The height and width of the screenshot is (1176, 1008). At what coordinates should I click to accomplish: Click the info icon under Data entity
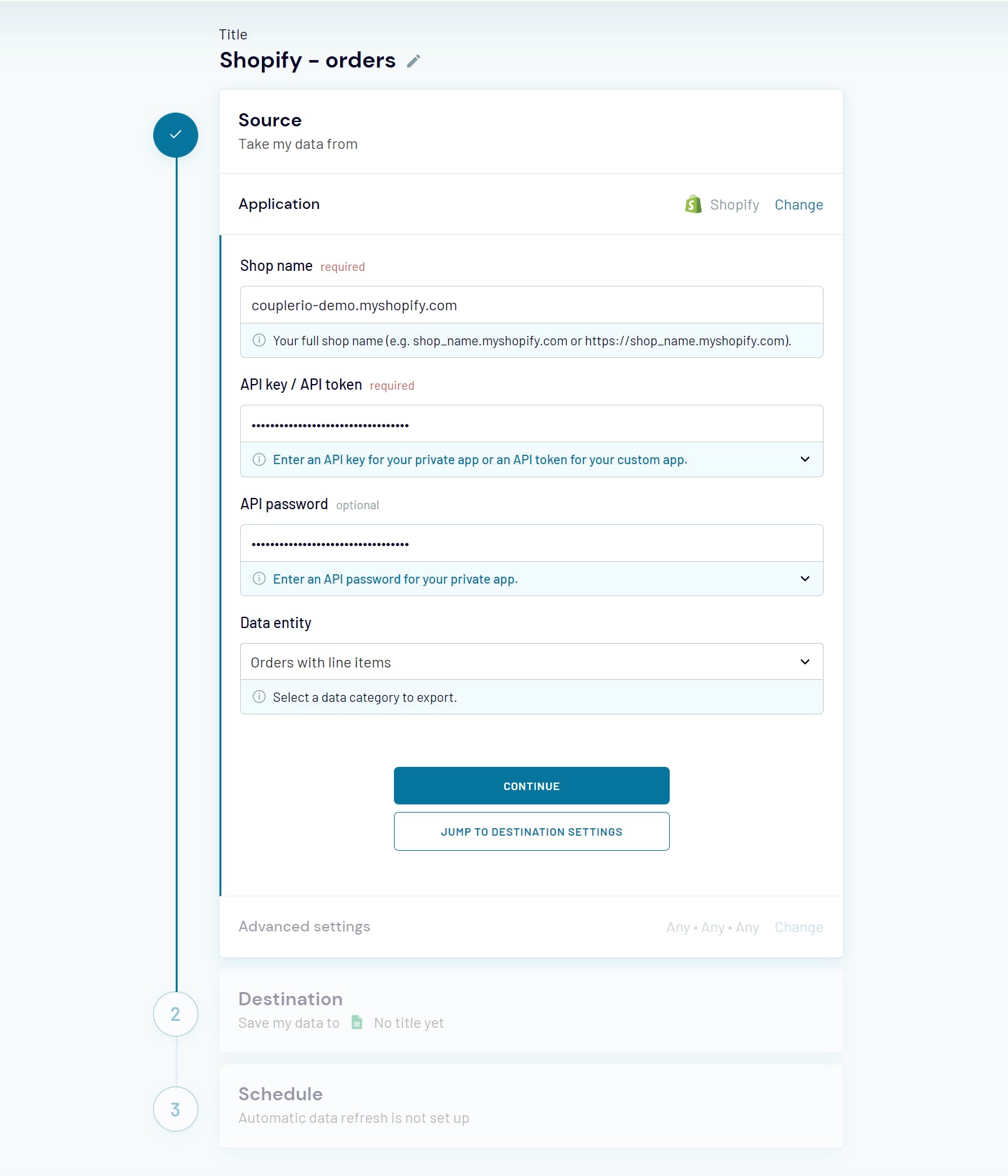259,697
